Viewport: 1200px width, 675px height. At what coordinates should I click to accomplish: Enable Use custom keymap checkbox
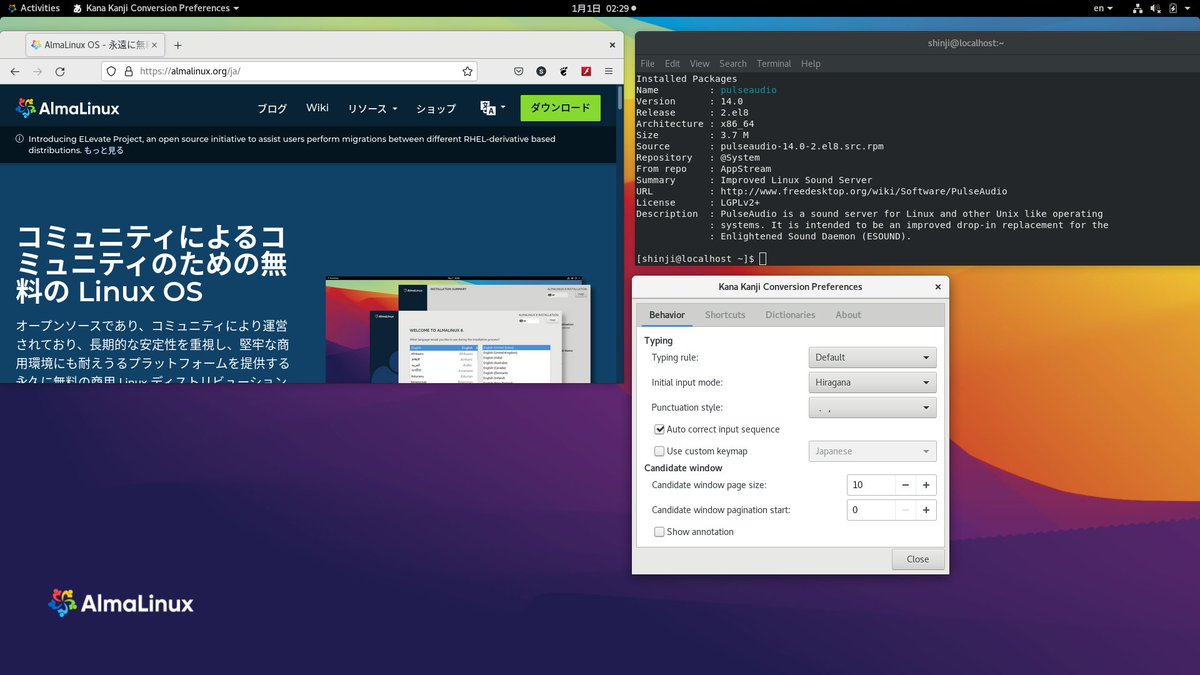click(x=660, y=451)
